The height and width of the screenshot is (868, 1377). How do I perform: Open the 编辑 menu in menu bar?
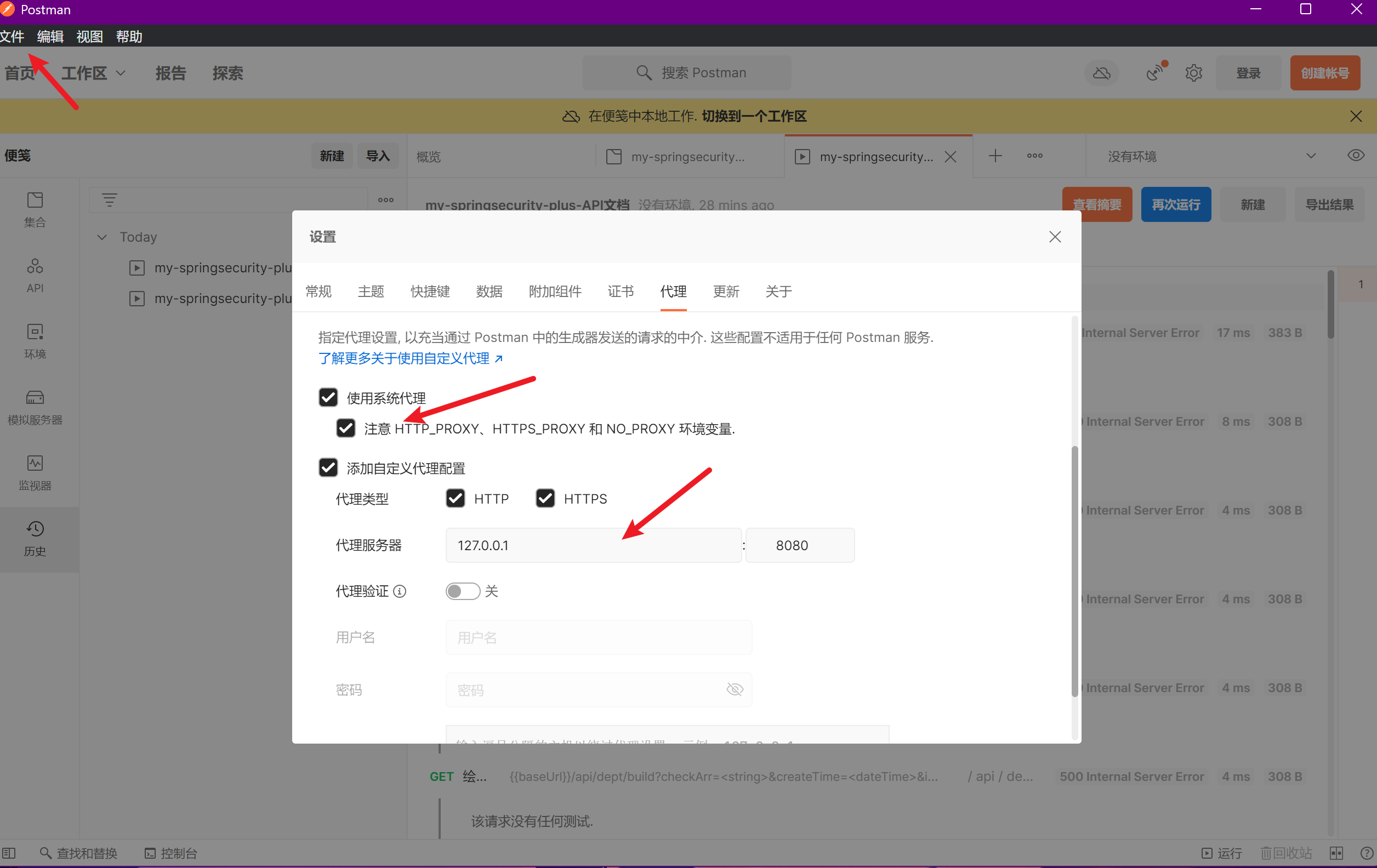tap(50, 37)
